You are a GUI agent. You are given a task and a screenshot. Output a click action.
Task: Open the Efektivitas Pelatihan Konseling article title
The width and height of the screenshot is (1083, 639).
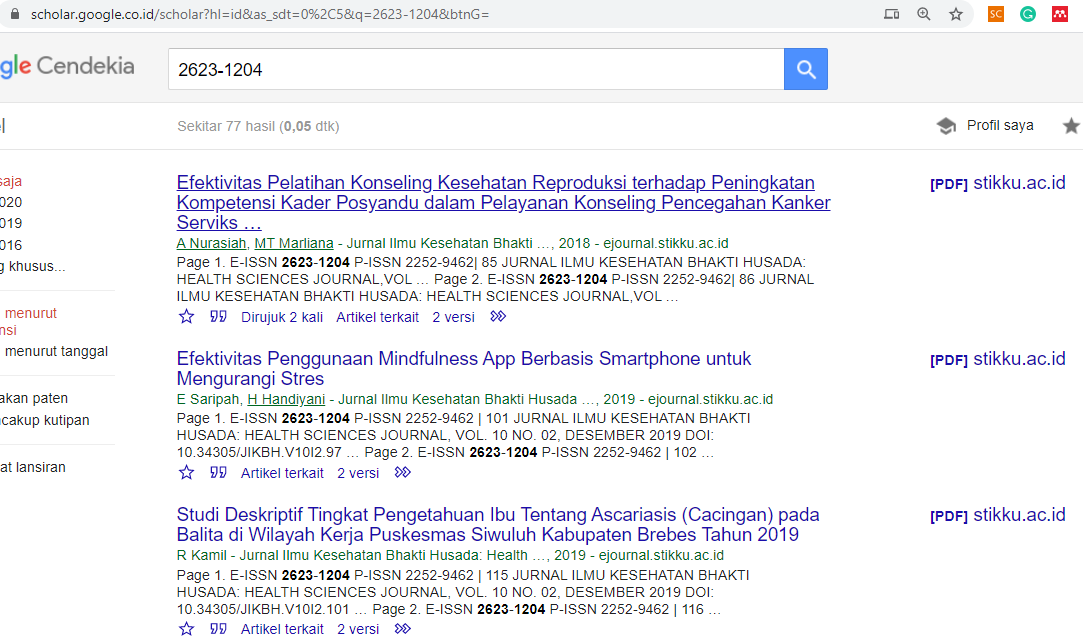[495, 183]
